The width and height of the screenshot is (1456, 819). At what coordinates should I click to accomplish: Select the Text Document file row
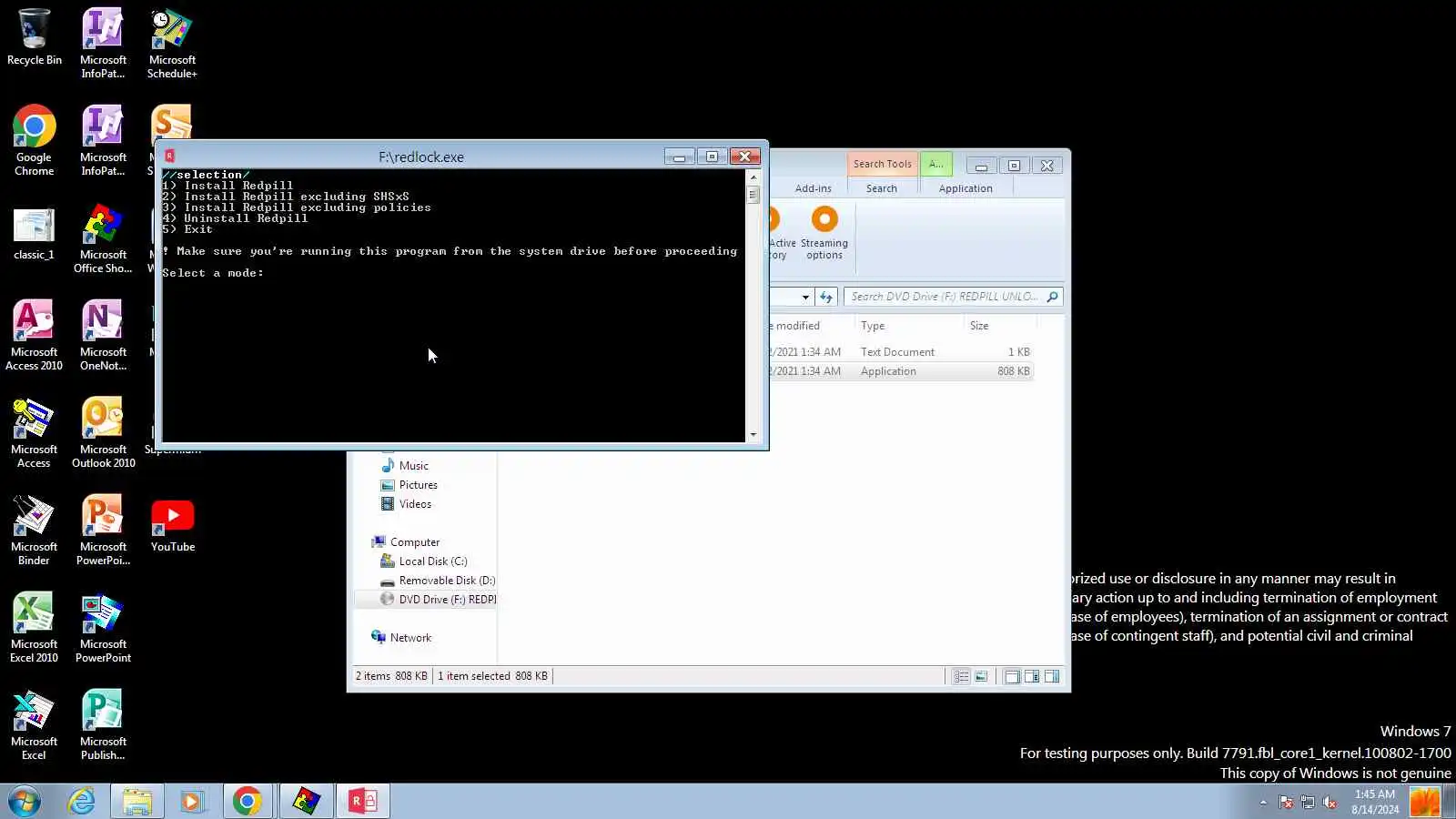click(901, 352)
